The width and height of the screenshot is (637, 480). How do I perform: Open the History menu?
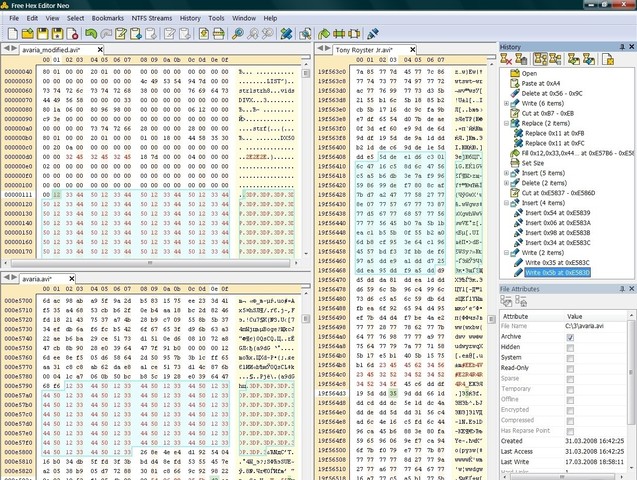pyautogui.click(x=190, y=18)
